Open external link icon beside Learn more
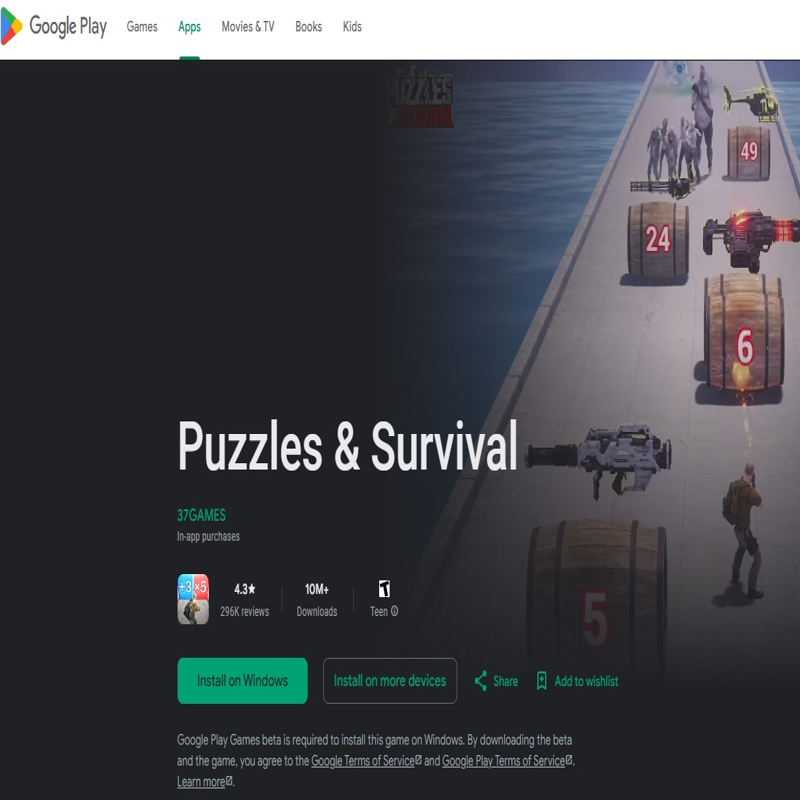Viewport: 800px width, 800px height. [229, 781]
